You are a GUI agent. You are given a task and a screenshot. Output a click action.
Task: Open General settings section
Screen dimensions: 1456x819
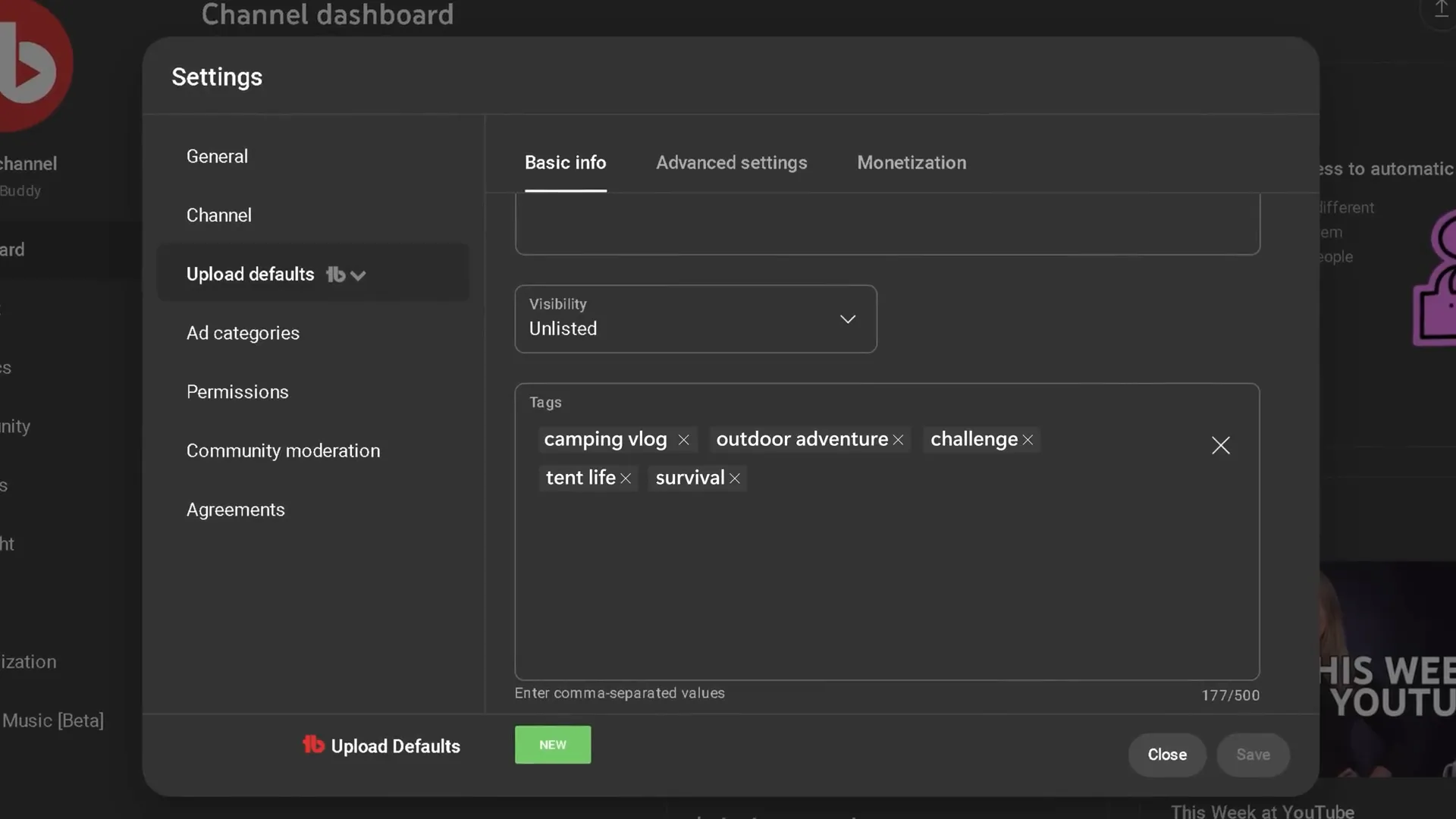(x=216, y=156)
